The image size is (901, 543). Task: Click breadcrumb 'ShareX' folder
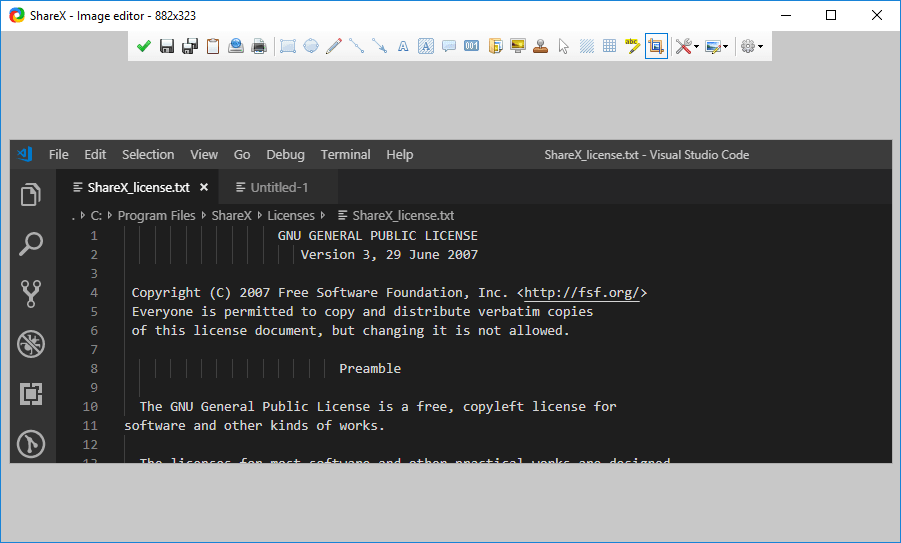point(232,215)
